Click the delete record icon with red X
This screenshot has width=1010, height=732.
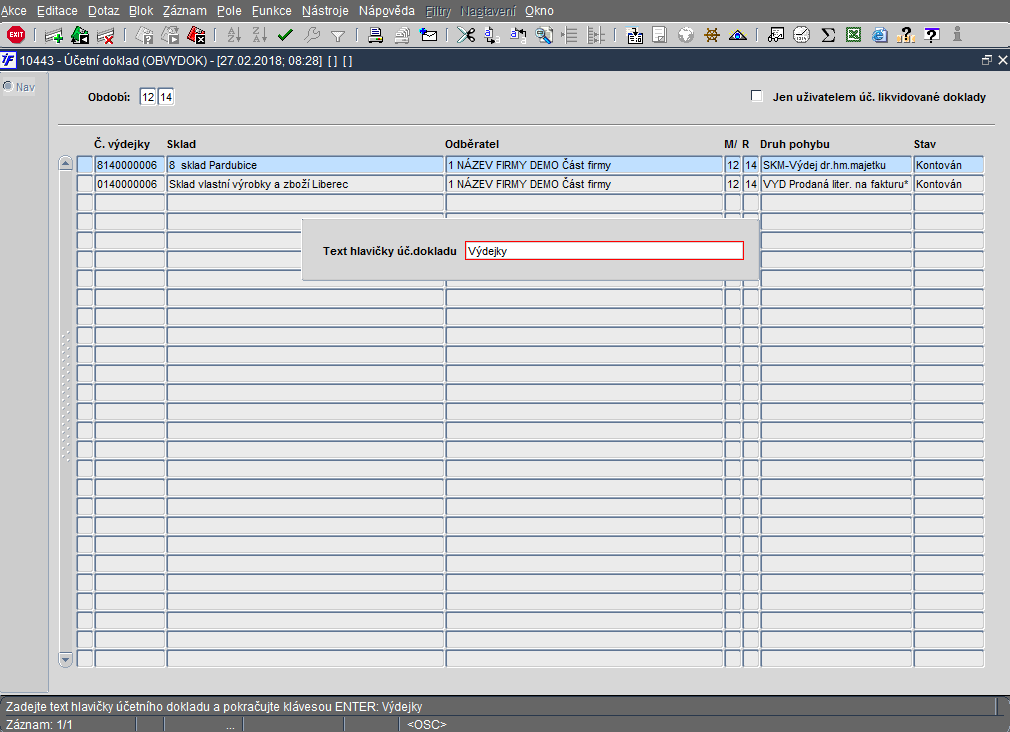point(105,35)
